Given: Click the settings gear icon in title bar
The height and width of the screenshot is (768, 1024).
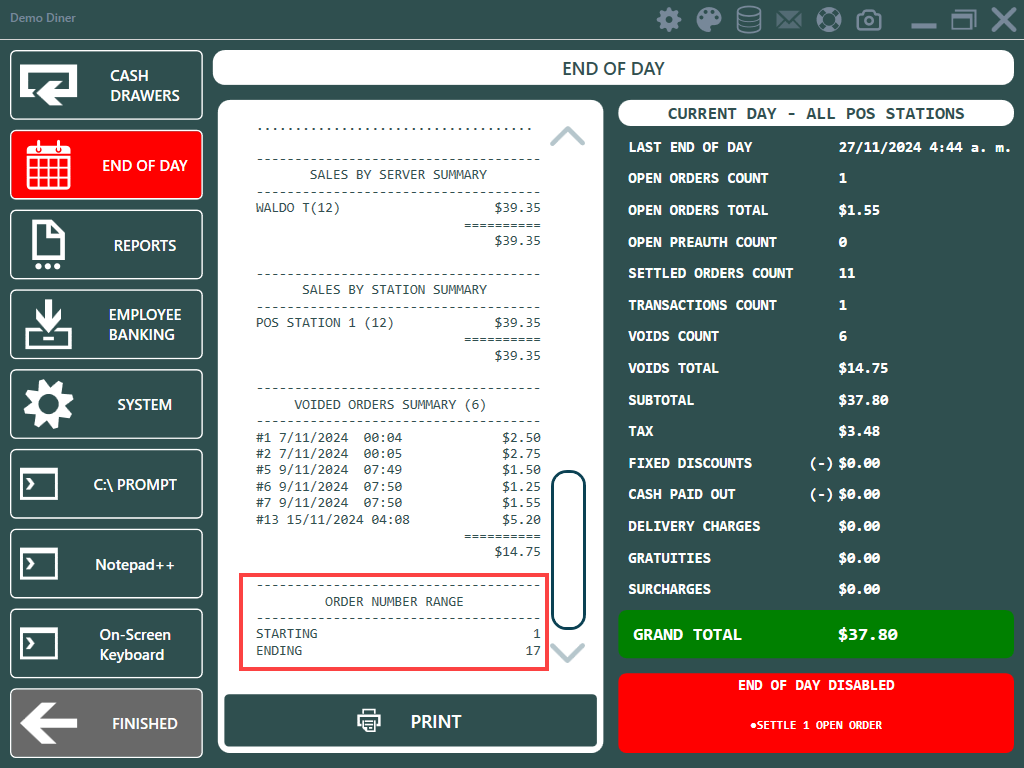Looking at the screenshot, I should 668,19.
